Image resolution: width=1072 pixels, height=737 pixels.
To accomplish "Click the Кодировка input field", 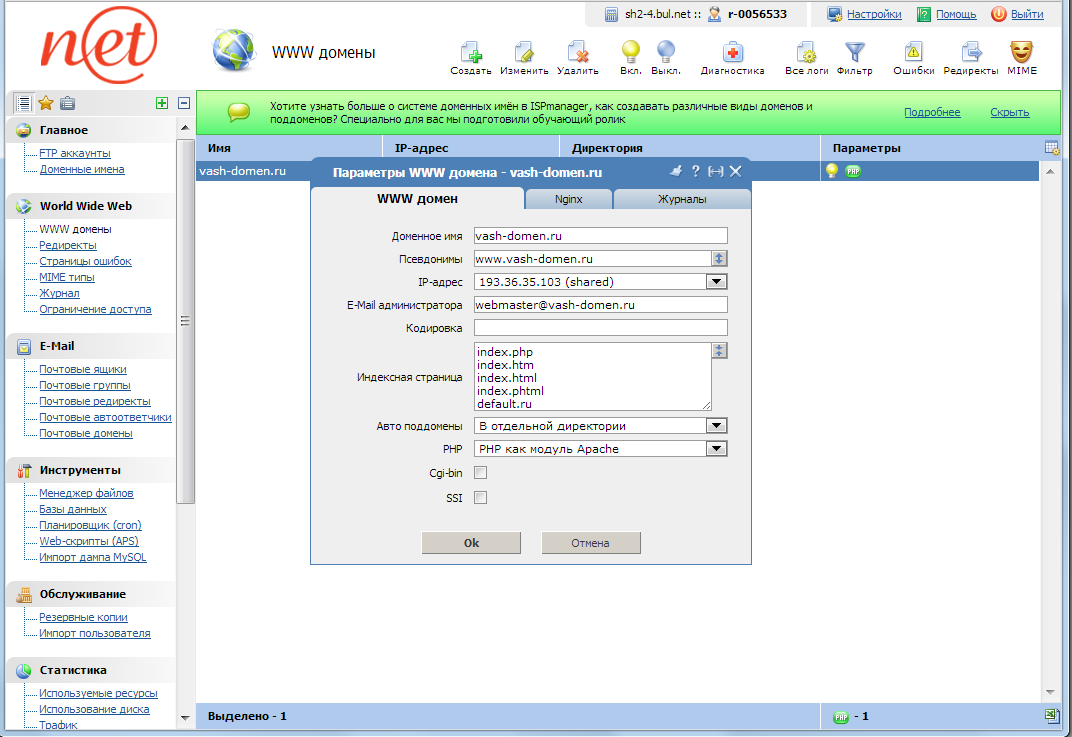I will tap(600, 328).
